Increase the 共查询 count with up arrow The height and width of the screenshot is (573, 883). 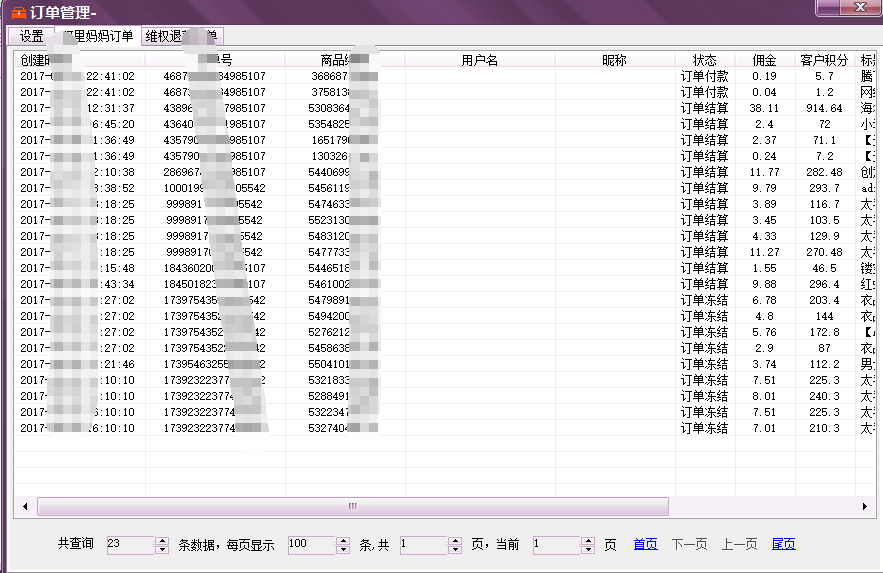click(162, 541)
